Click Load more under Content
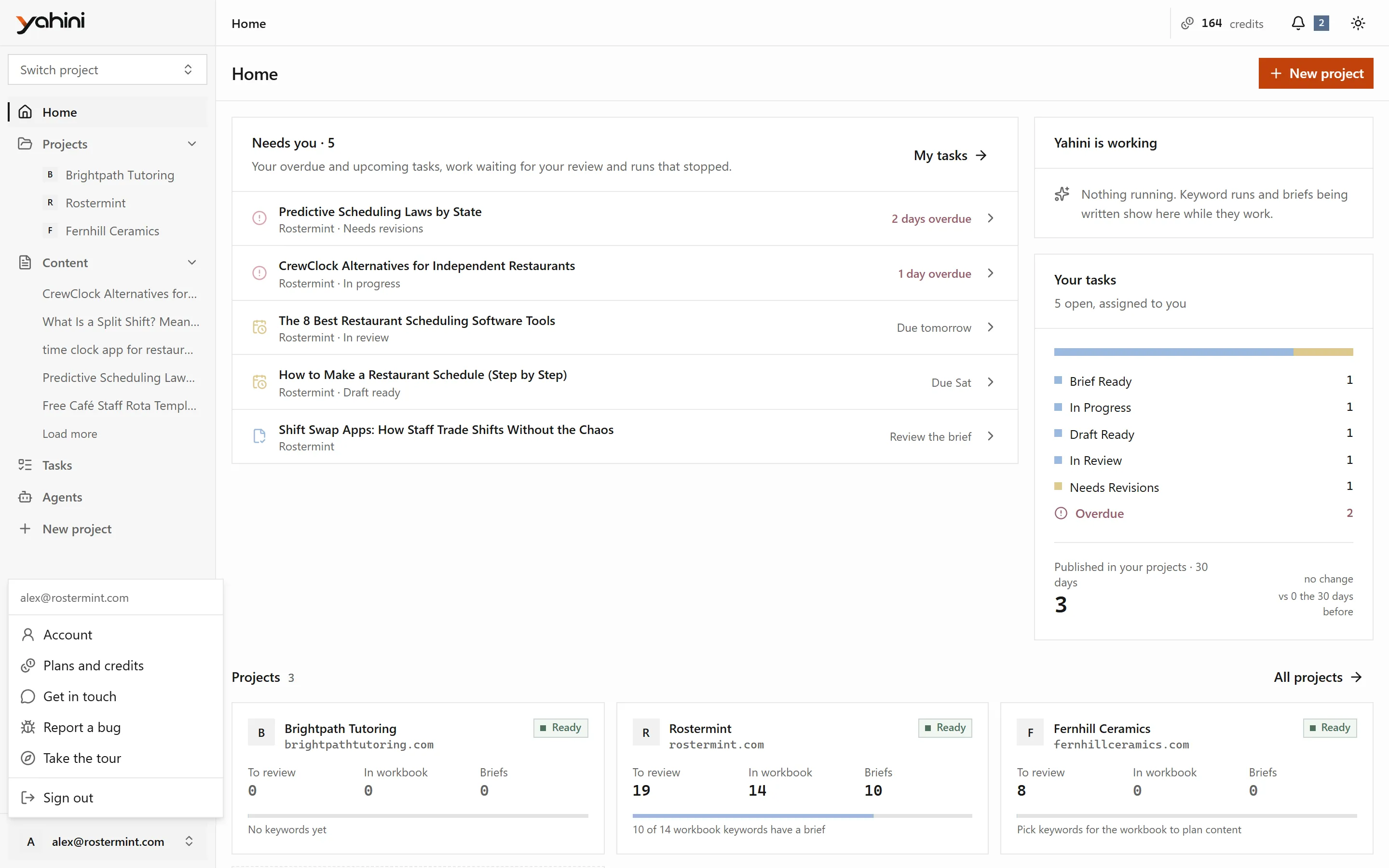The width and height of the screenshot is (1389, 868). 69,434
